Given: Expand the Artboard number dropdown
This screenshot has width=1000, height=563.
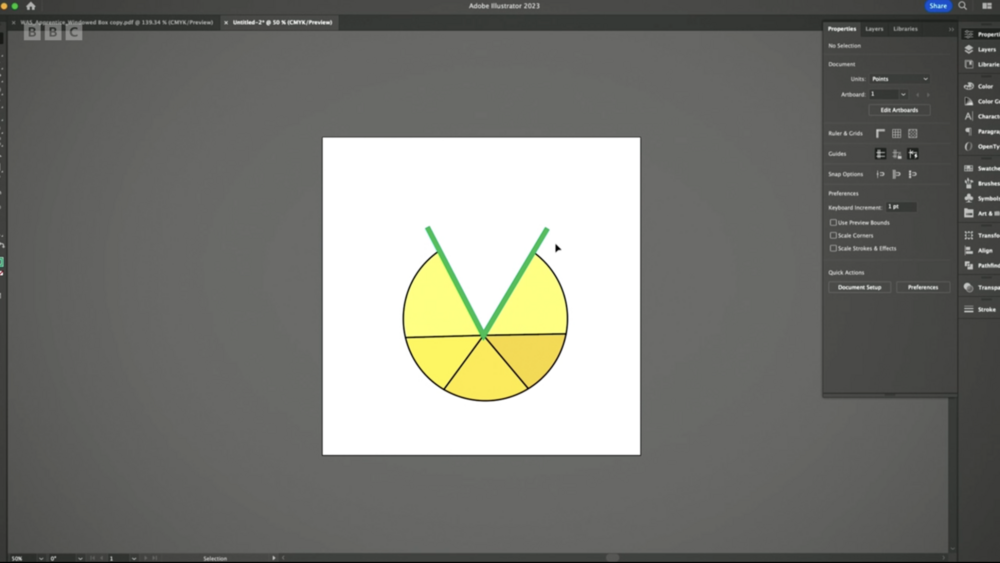Looking at the screenshot, I should 902,94.
